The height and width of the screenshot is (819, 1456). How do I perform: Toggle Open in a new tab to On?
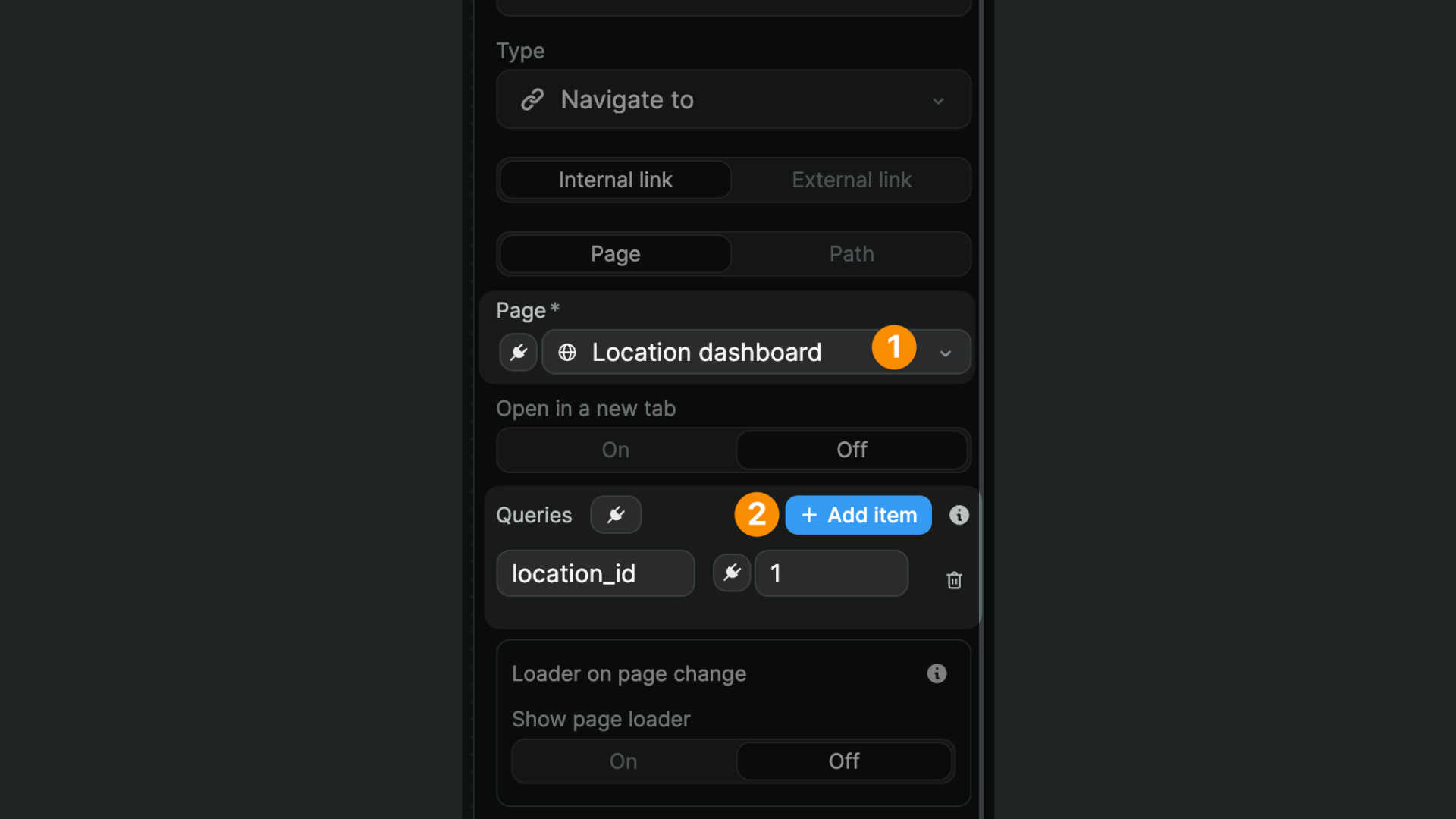pos(615,449)
